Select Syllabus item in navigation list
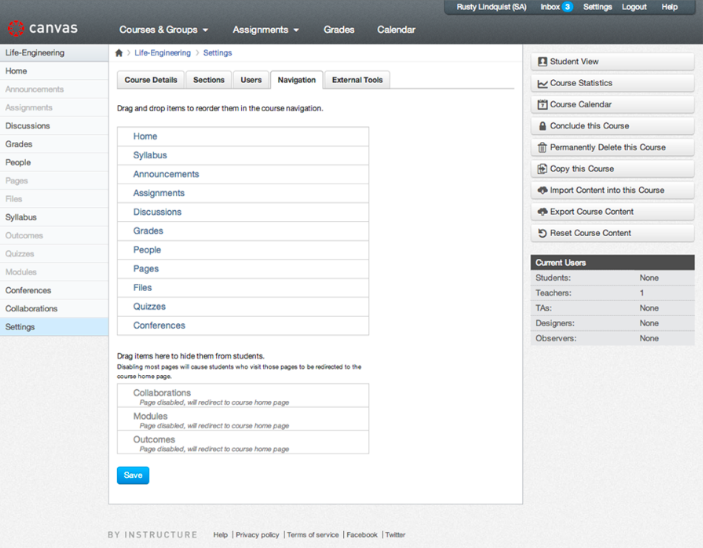 (x=243, y=155)
